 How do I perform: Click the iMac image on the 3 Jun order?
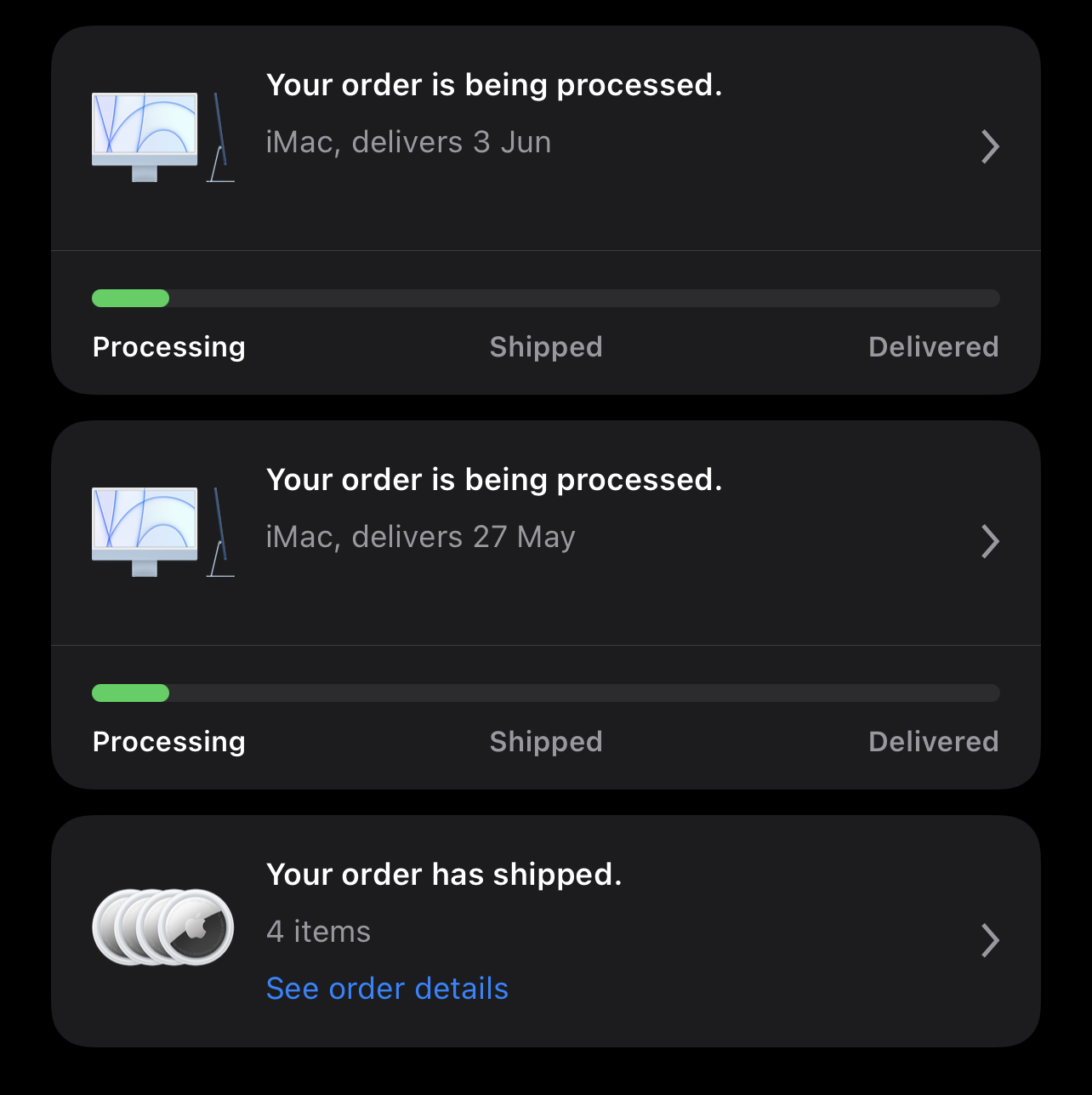pyautogui.click(x=162, y=137)
